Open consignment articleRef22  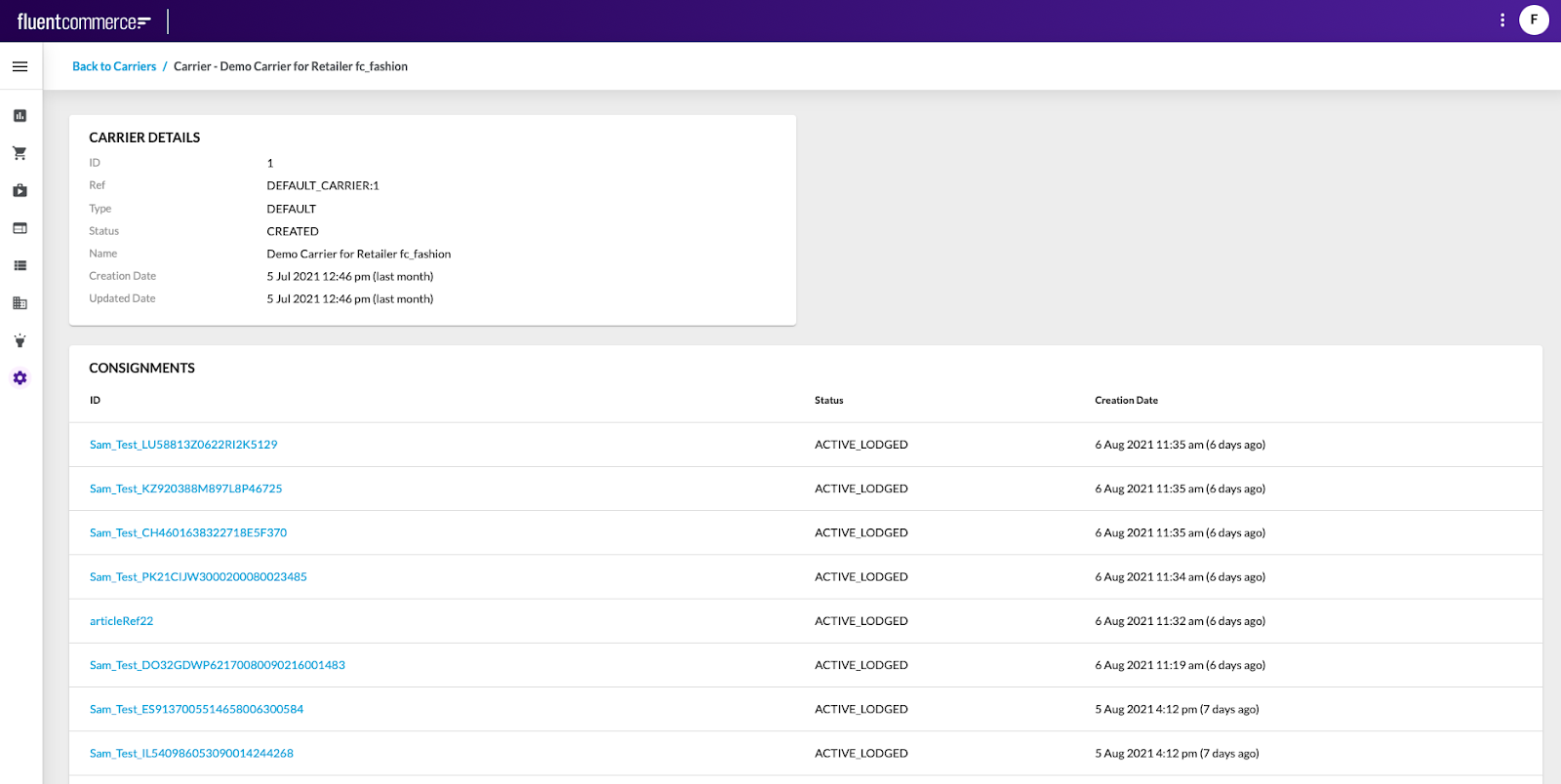point(121,621)
